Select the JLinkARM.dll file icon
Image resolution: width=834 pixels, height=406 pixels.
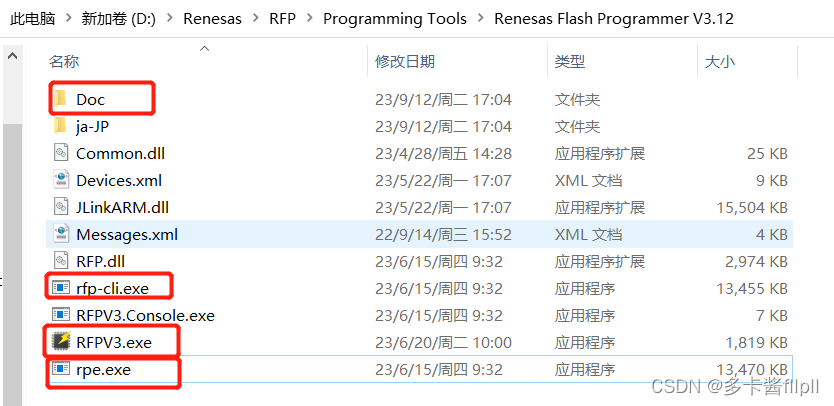click(61, 207)
